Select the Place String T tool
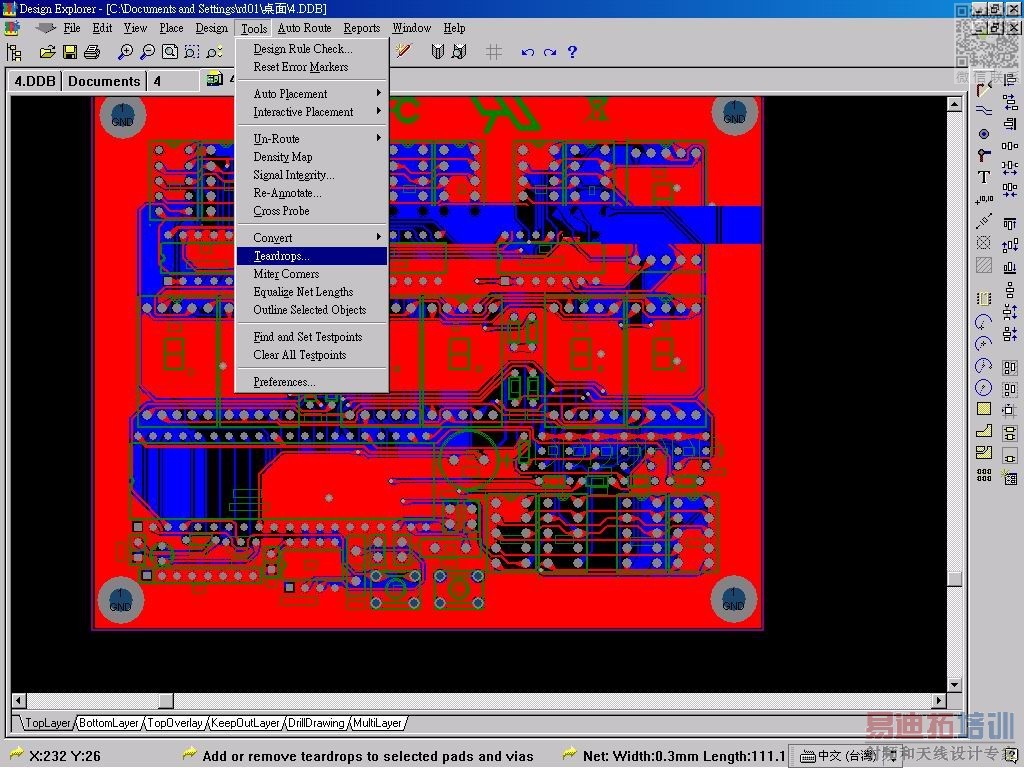1024x768 pixels. click(984, 177)
